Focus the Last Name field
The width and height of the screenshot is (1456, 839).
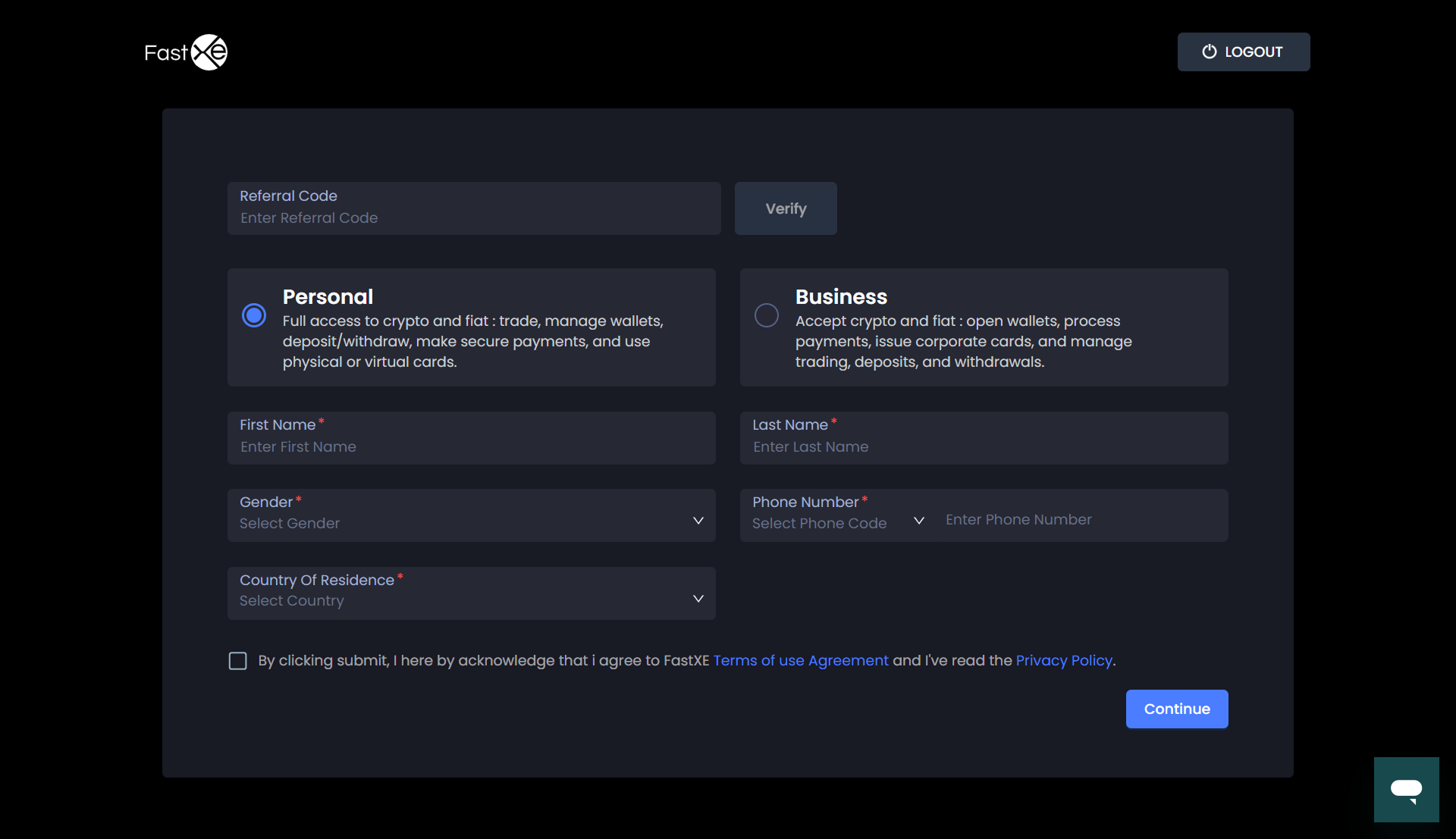(x=984, y=438)
